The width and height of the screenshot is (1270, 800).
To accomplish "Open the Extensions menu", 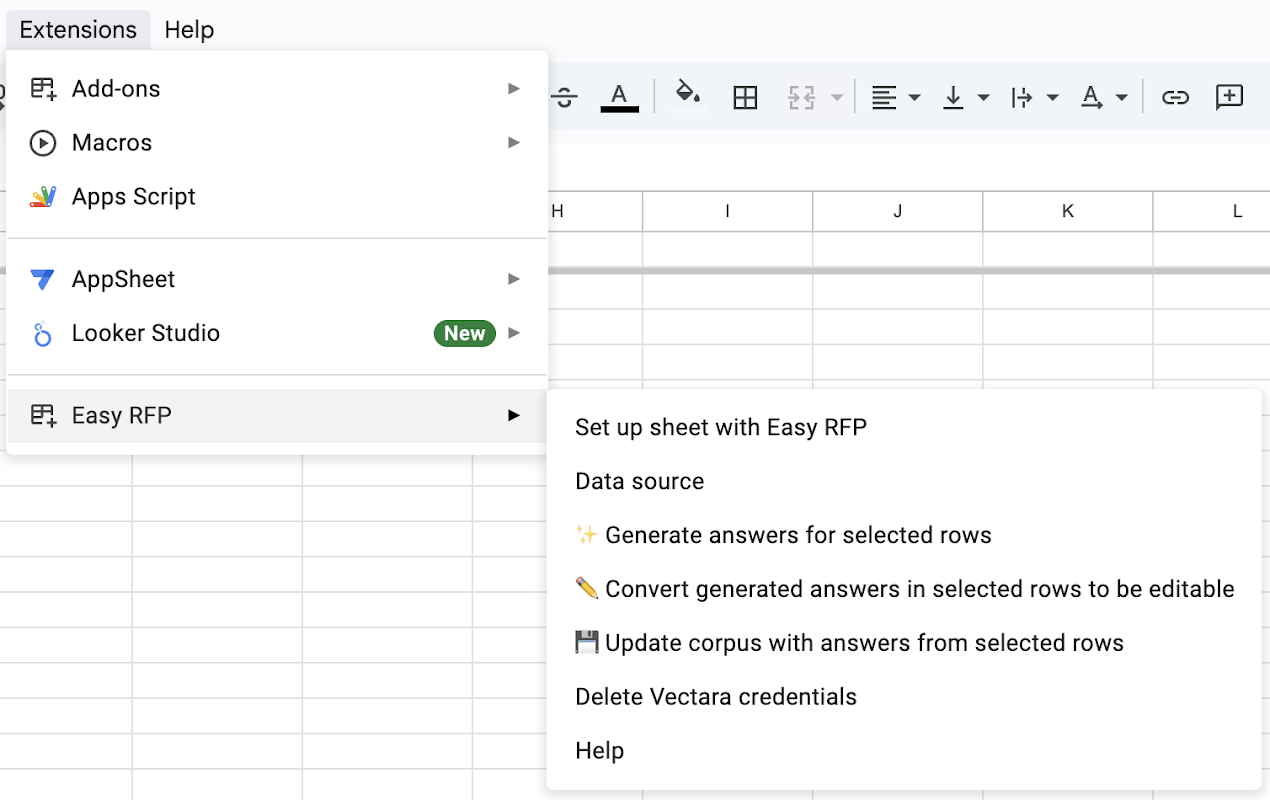I will (78, 30).
